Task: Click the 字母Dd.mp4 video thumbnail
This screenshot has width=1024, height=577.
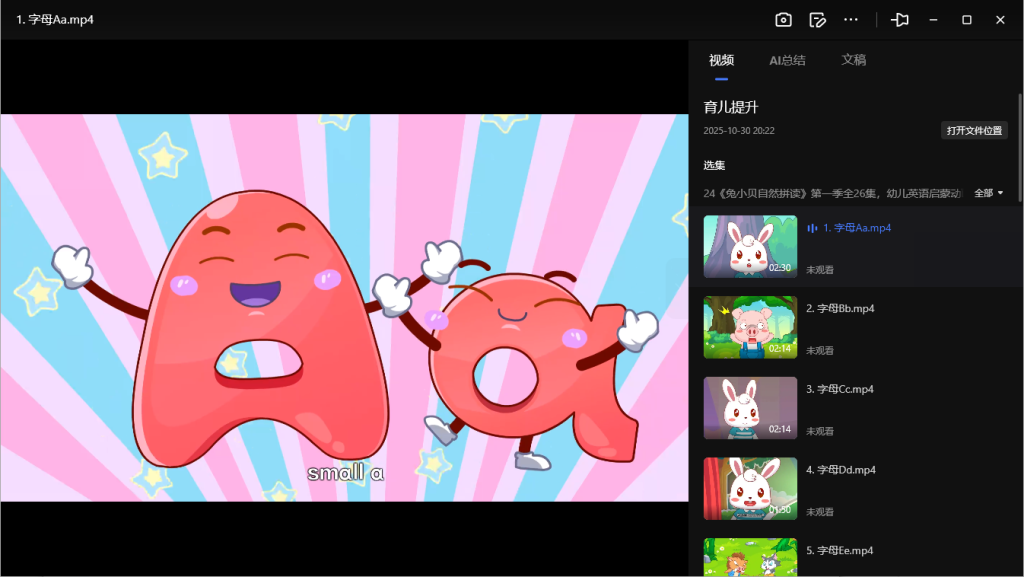Action: [750, 488]
